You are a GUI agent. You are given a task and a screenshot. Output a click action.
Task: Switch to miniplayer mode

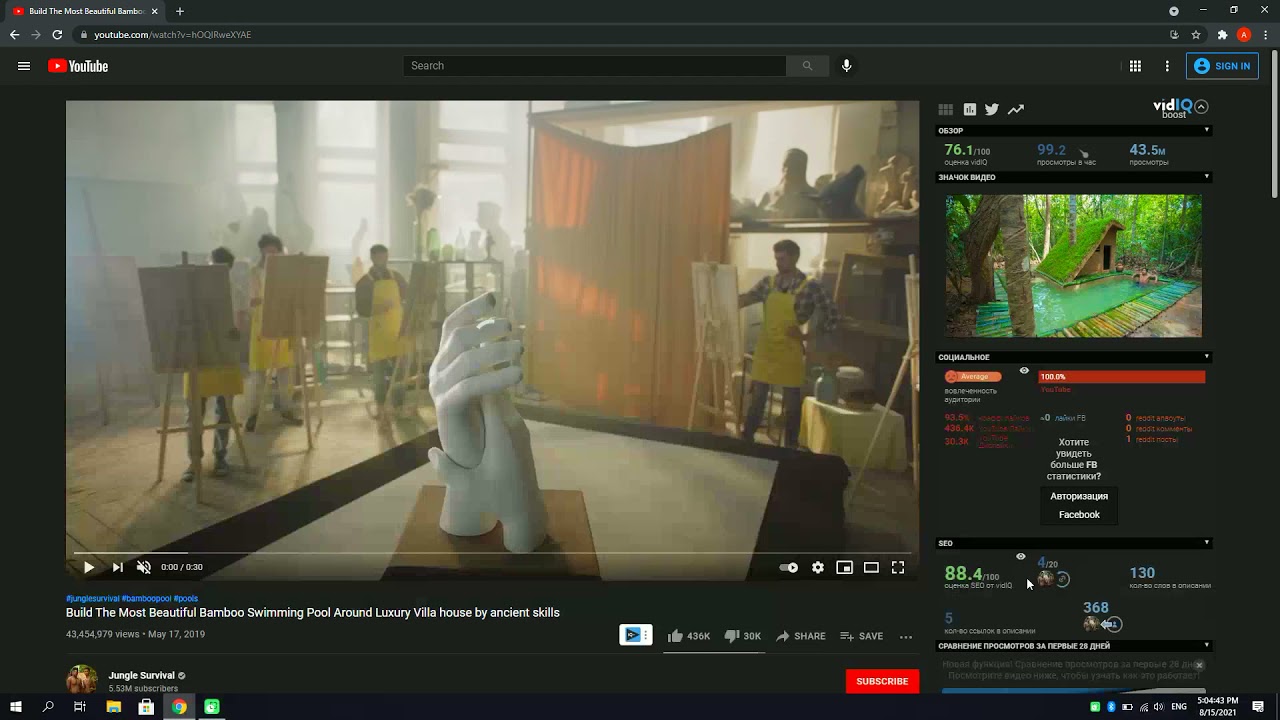(844, 567)
